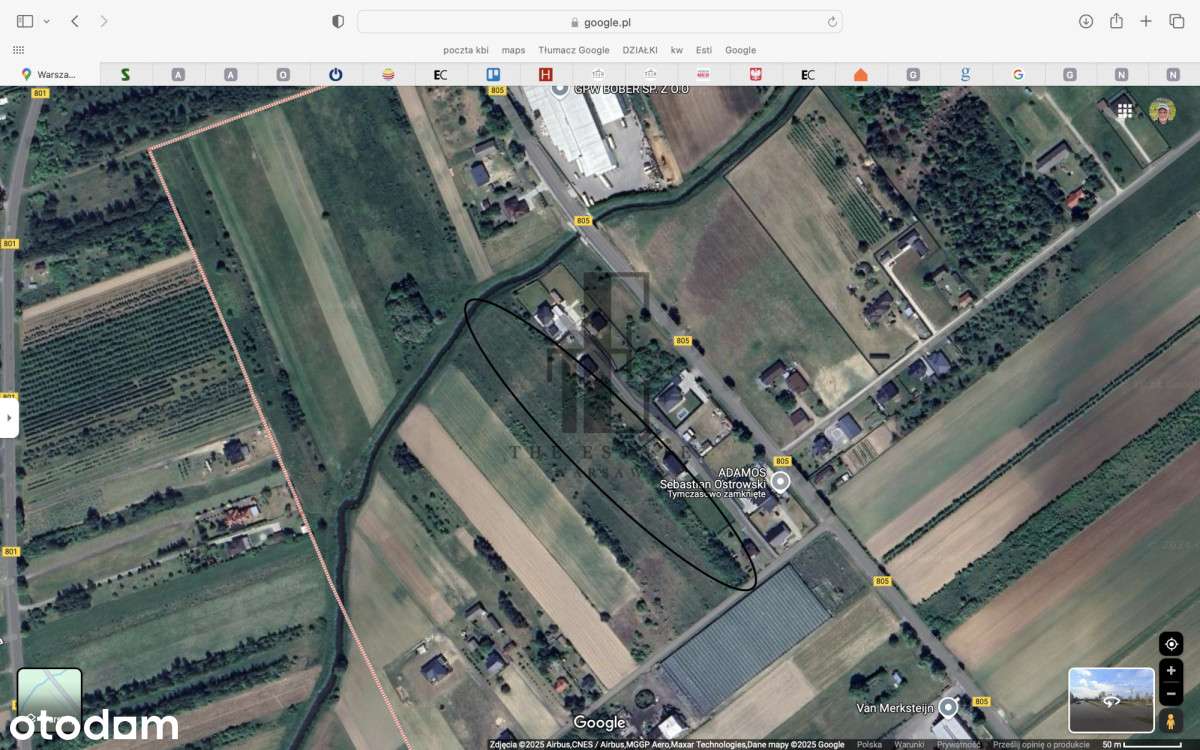Go back to the previous page
This screenshot has width=1200, height=750.
tap(75, 21)
